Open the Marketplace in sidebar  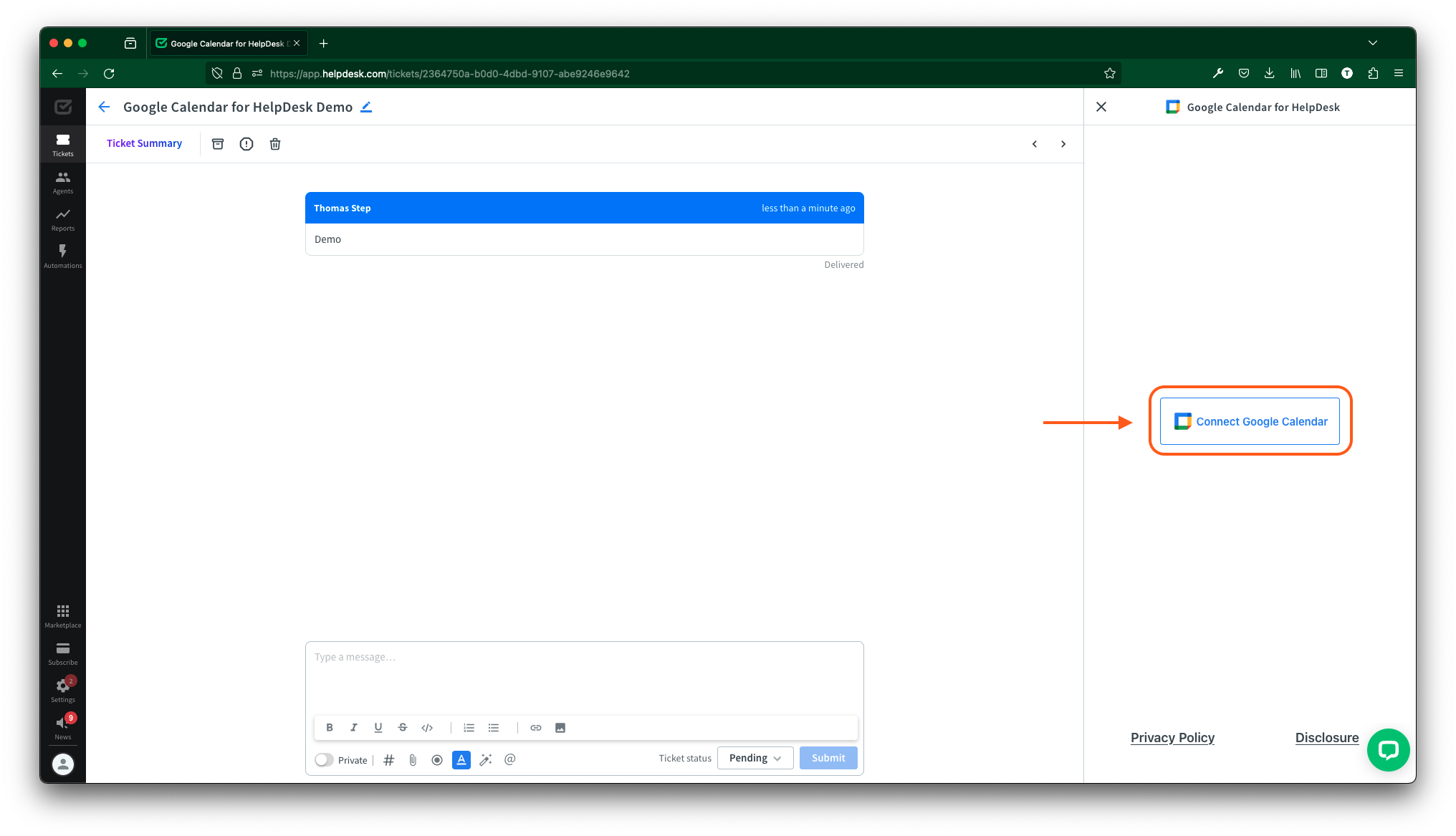pyautogui.click(x=63, y=616)
